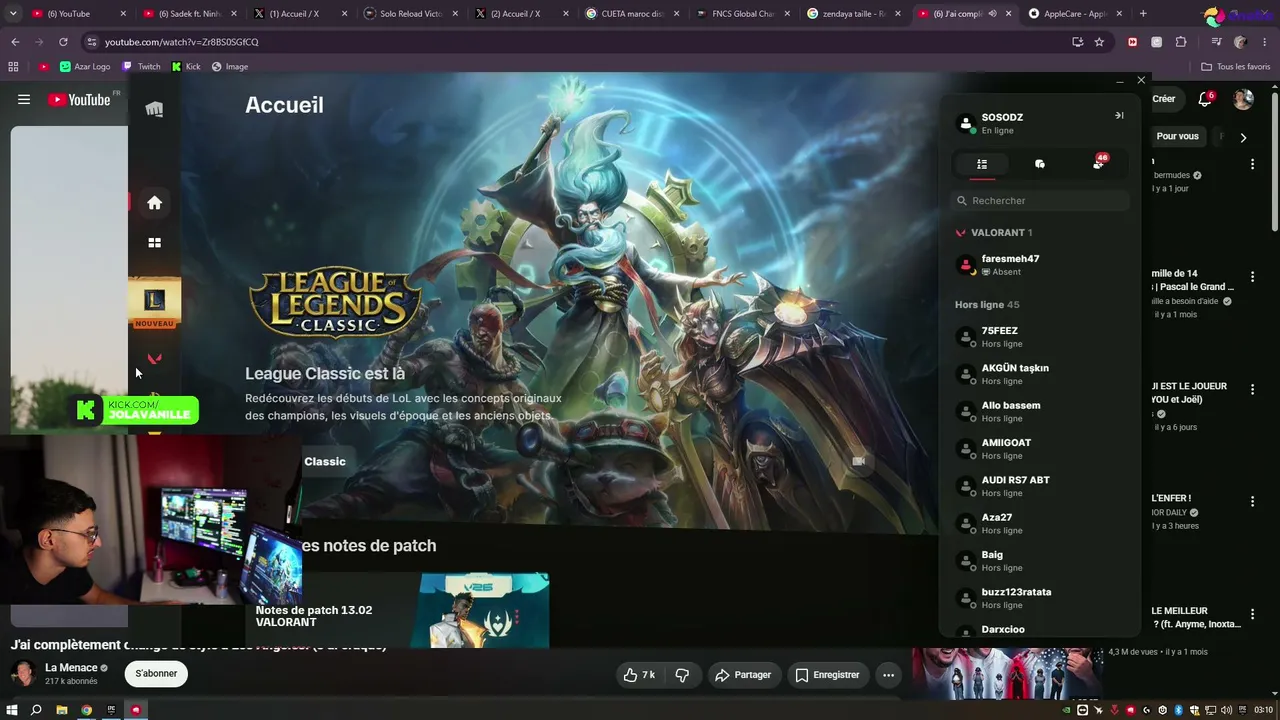Open the browser extensions puzzle icon
The image size is (1280, 720).
click(x=1181, y=42)
